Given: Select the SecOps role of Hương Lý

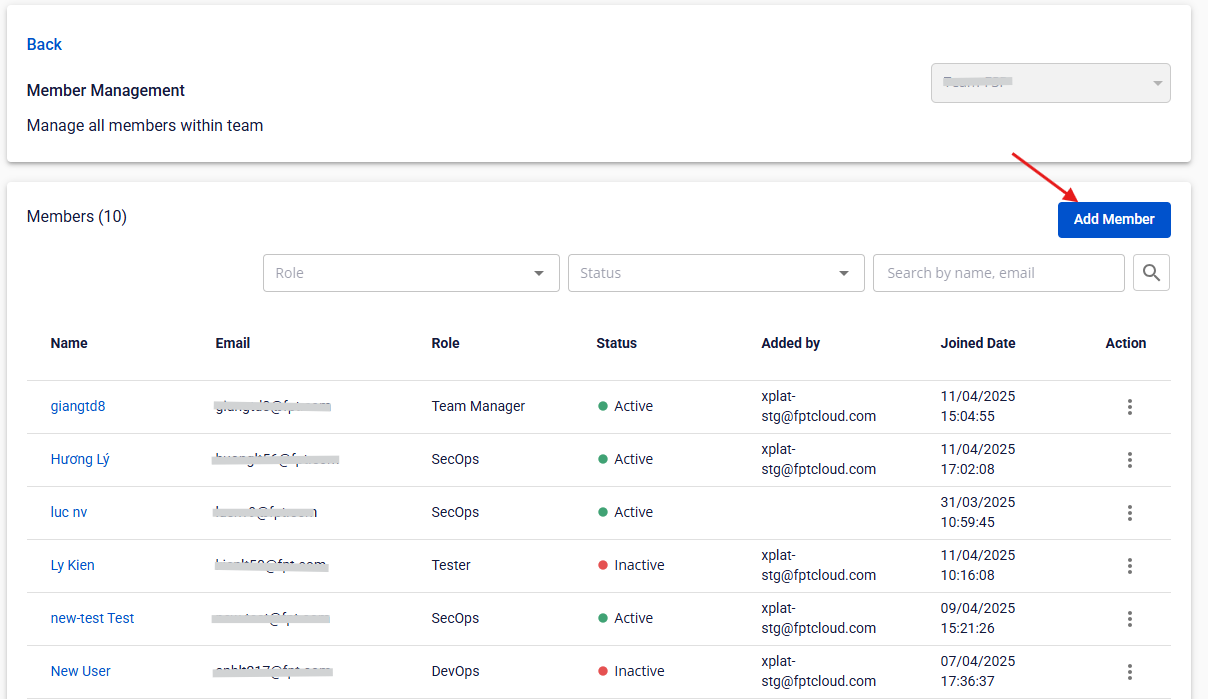Looking at the screenshot, I should point(455,459).
